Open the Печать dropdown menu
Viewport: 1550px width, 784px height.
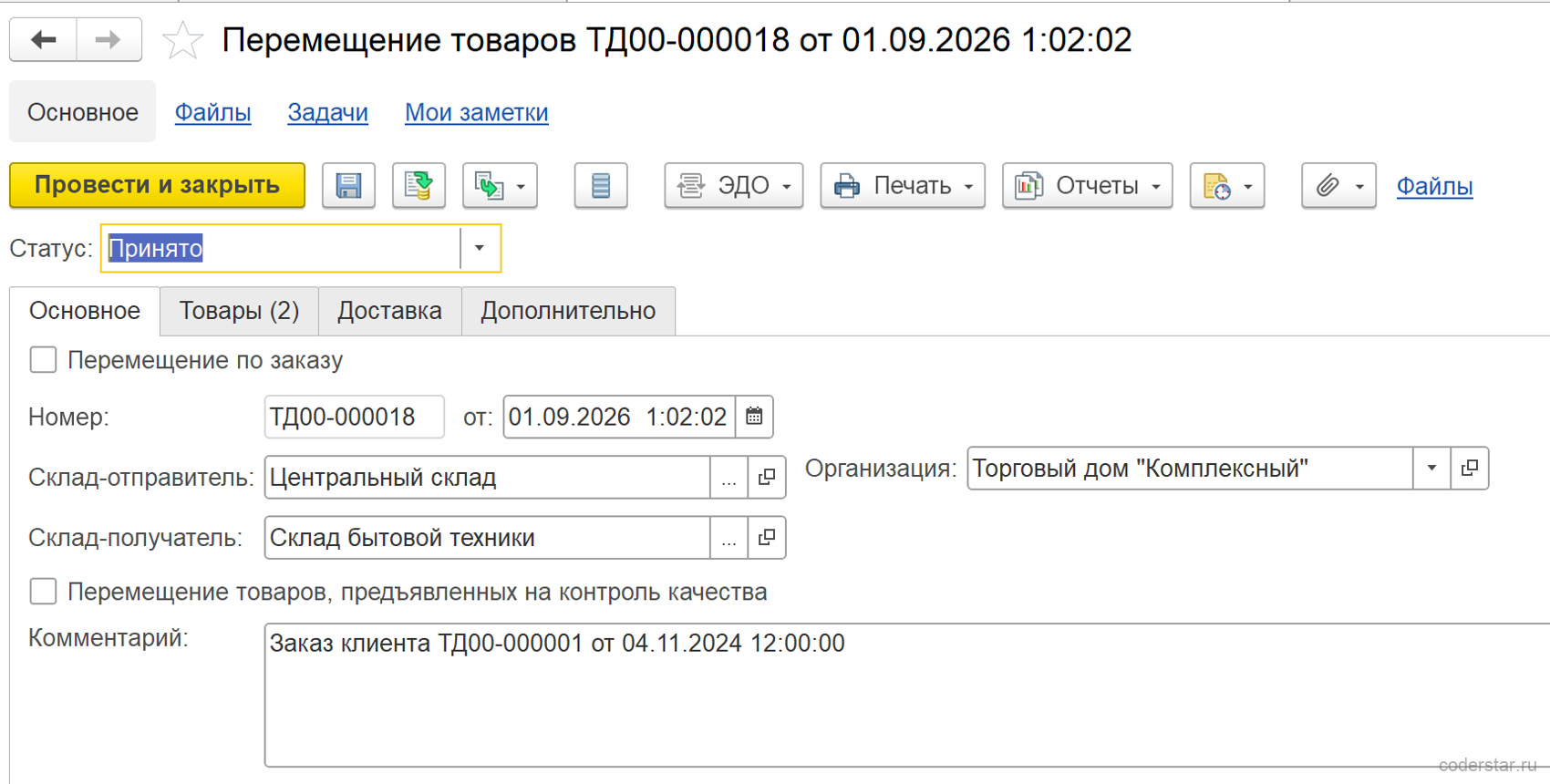[x=903, y=186]
